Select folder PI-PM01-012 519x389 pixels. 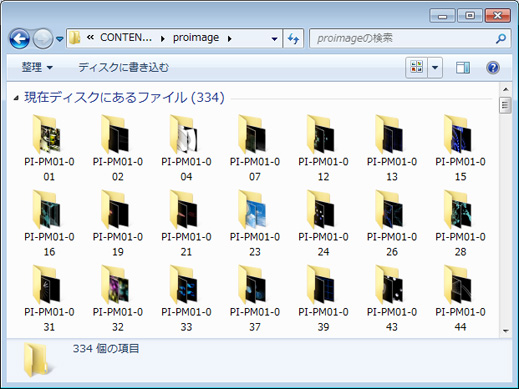pyautogui.click(x=323, y=148)
